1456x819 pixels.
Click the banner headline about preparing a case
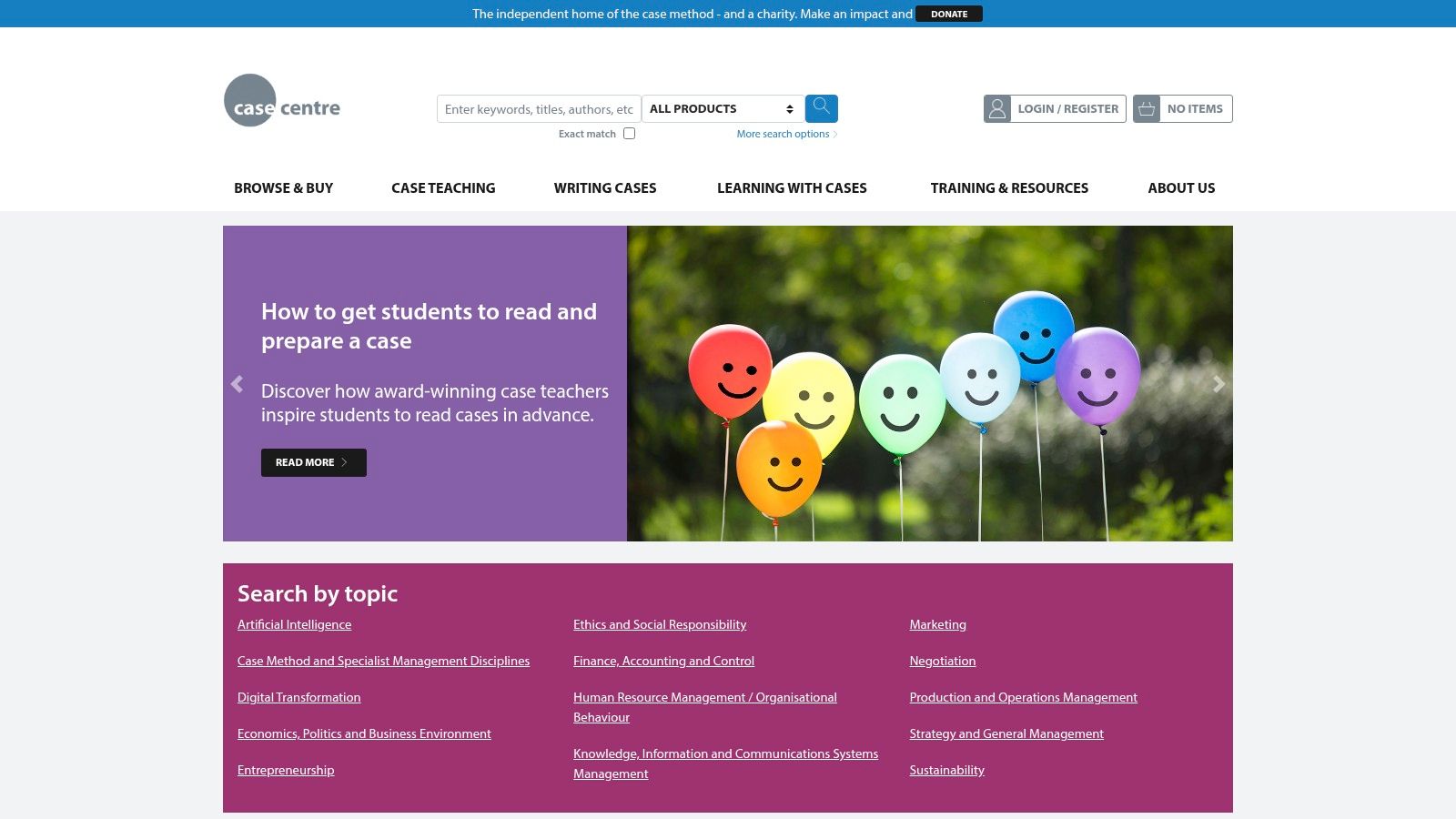click(429, 326)
